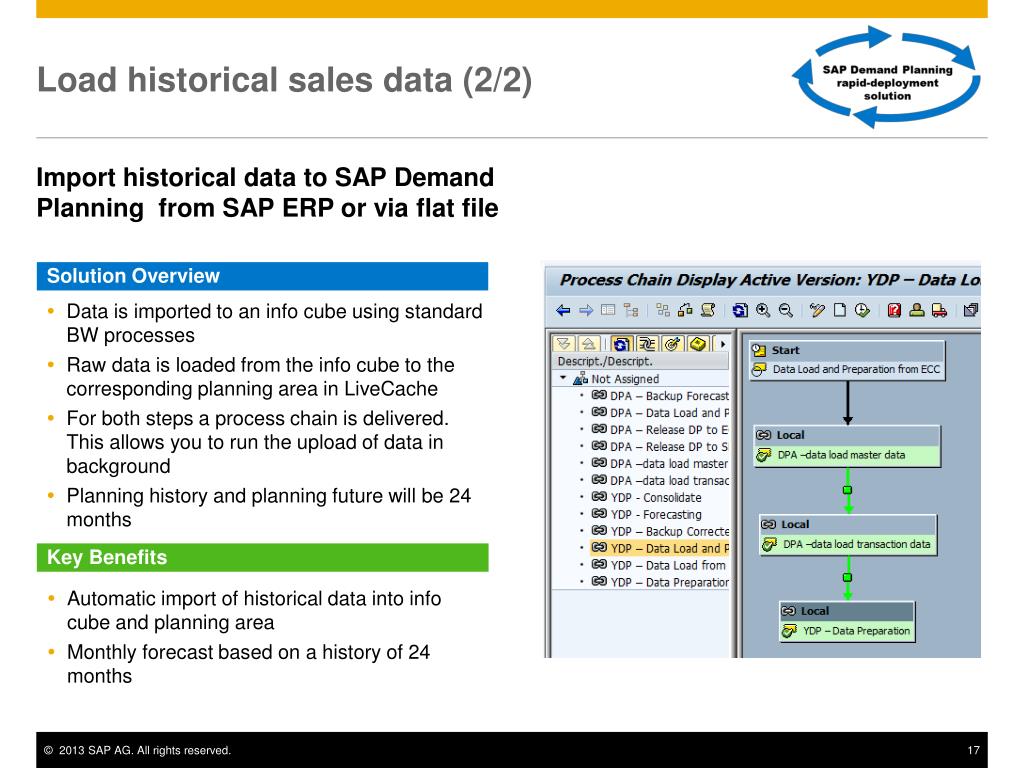
Task: Click the target bullseye icon in tree panel
Action: click(672, 344)
